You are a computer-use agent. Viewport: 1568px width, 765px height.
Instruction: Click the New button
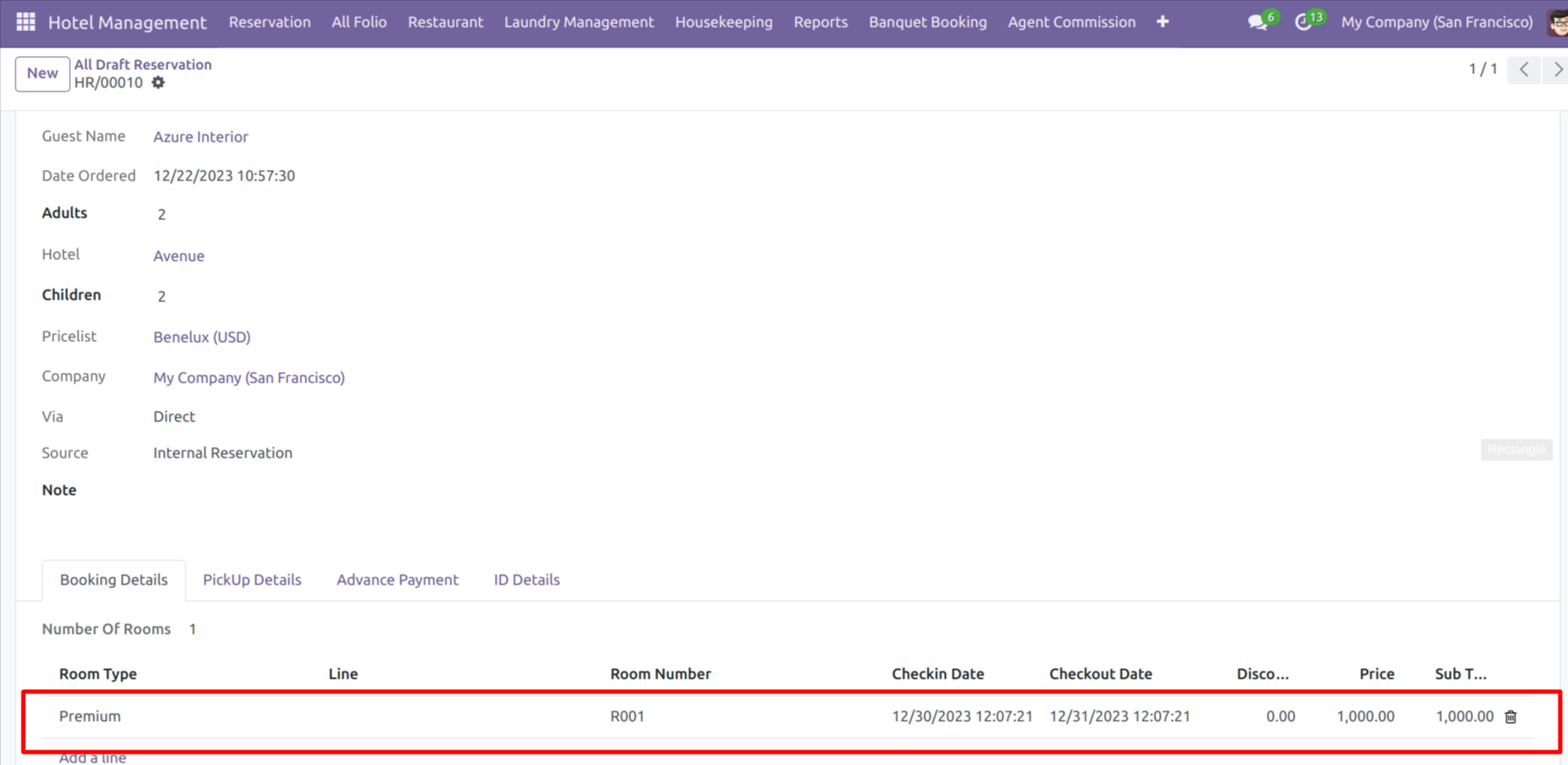[x=42, y=73]
